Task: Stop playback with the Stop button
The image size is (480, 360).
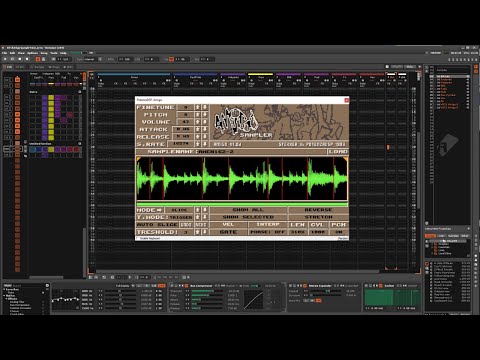Action: pos(20,59)
